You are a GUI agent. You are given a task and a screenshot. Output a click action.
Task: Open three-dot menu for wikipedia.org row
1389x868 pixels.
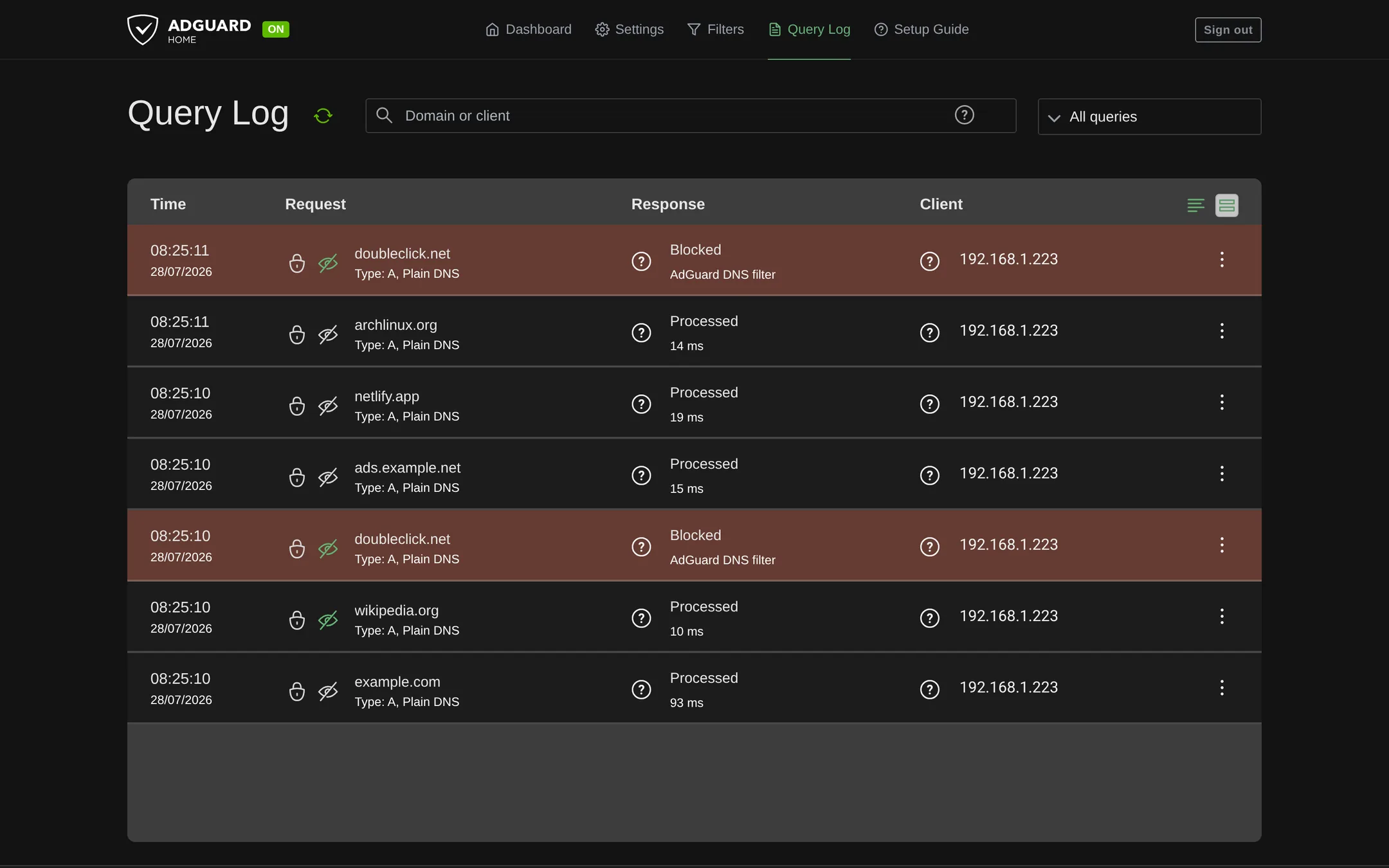(x=1222, y=616)
